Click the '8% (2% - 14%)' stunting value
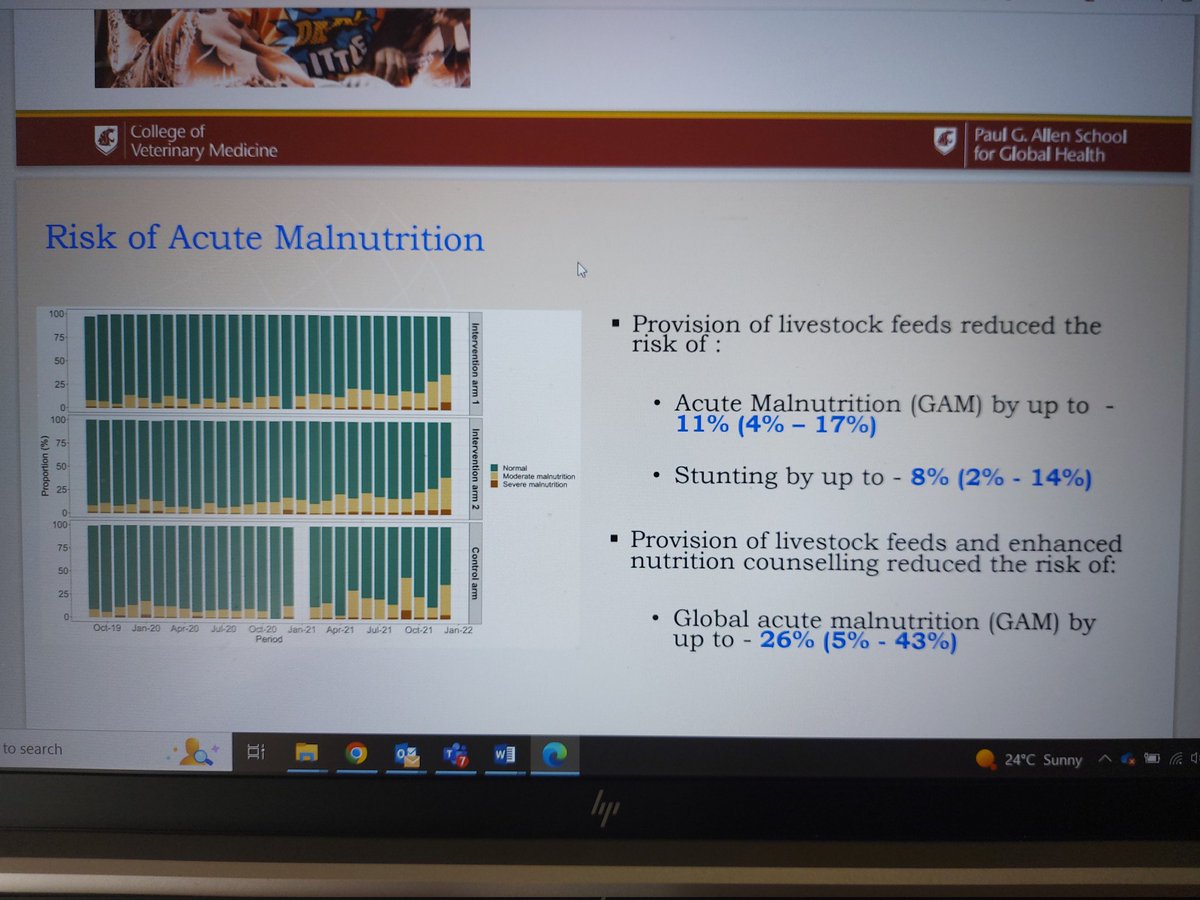1200x900 pixels. (x=1000, y=477)
